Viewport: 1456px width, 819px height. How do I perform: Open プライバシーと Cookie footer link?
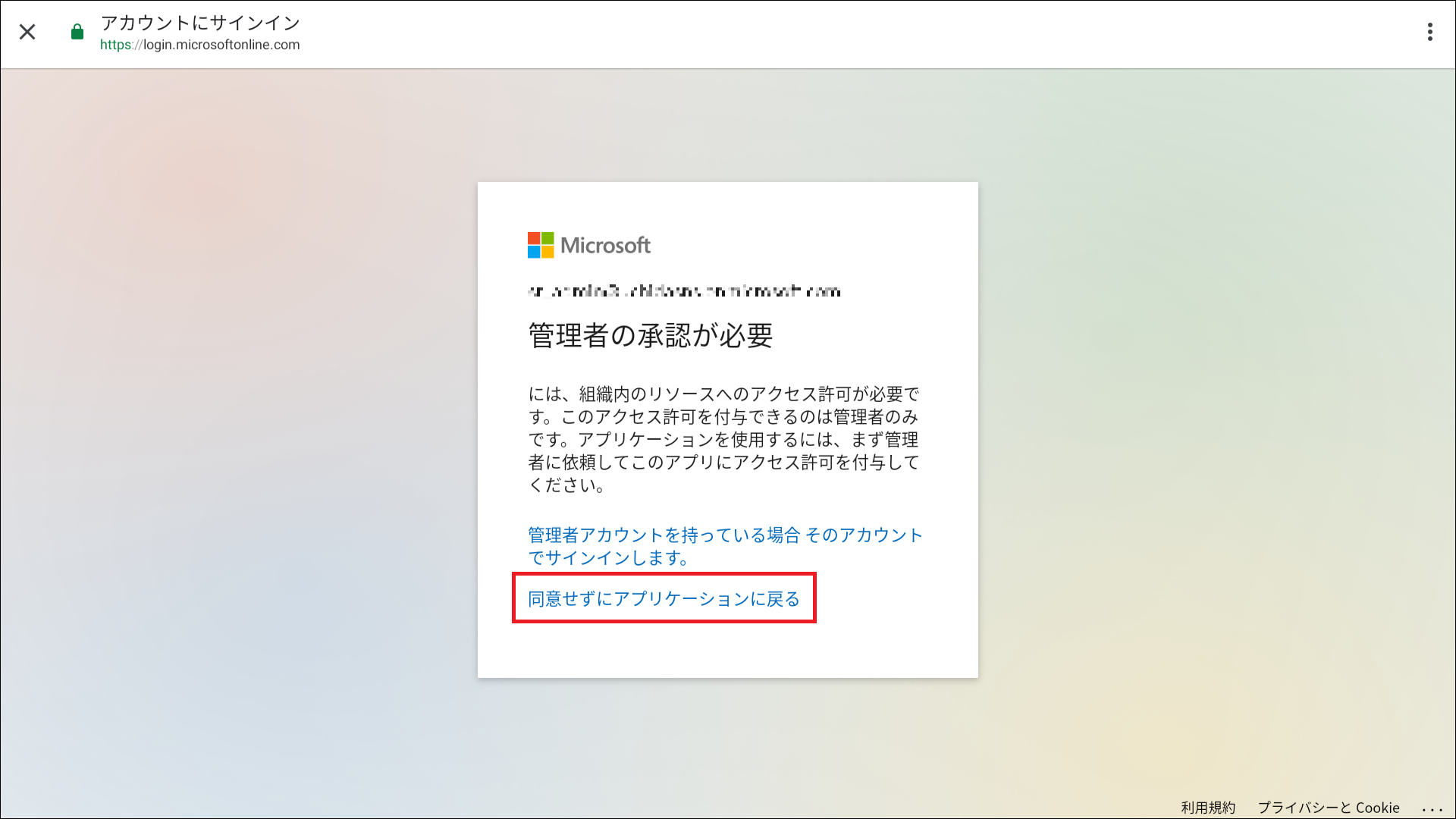pos(1328,808)
